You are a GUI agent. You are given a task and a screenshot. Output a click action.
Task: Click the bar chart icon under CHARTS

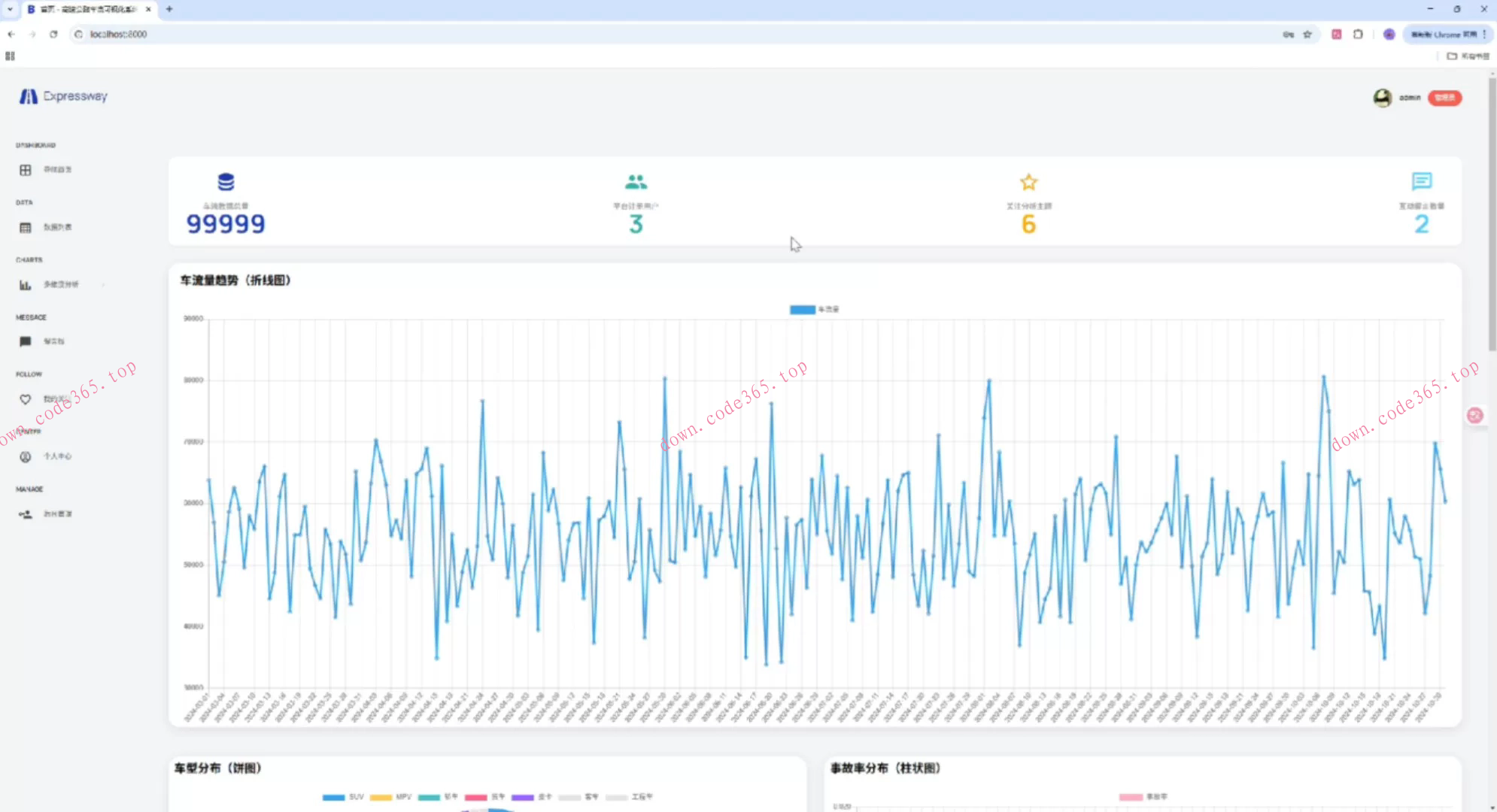[x=26, y=285]
